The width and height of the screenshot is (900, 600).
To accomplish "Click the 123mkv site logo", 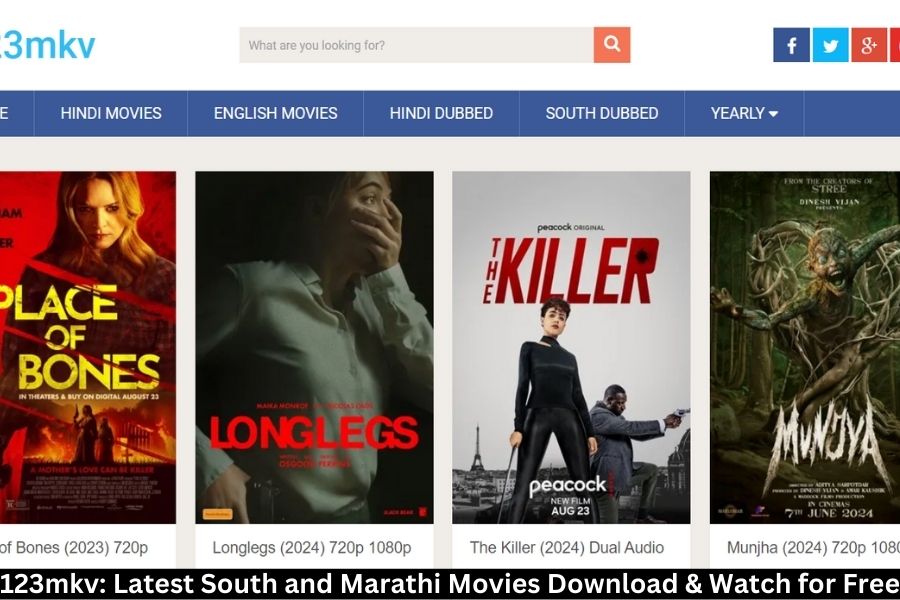I will click(48, 45).
